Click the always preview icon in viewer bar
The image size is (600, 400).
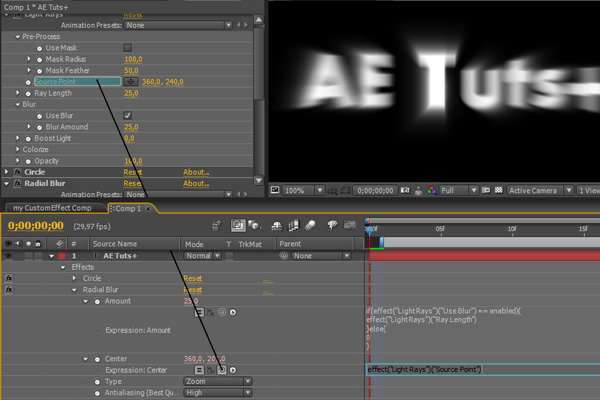click(x=275, y=190)
